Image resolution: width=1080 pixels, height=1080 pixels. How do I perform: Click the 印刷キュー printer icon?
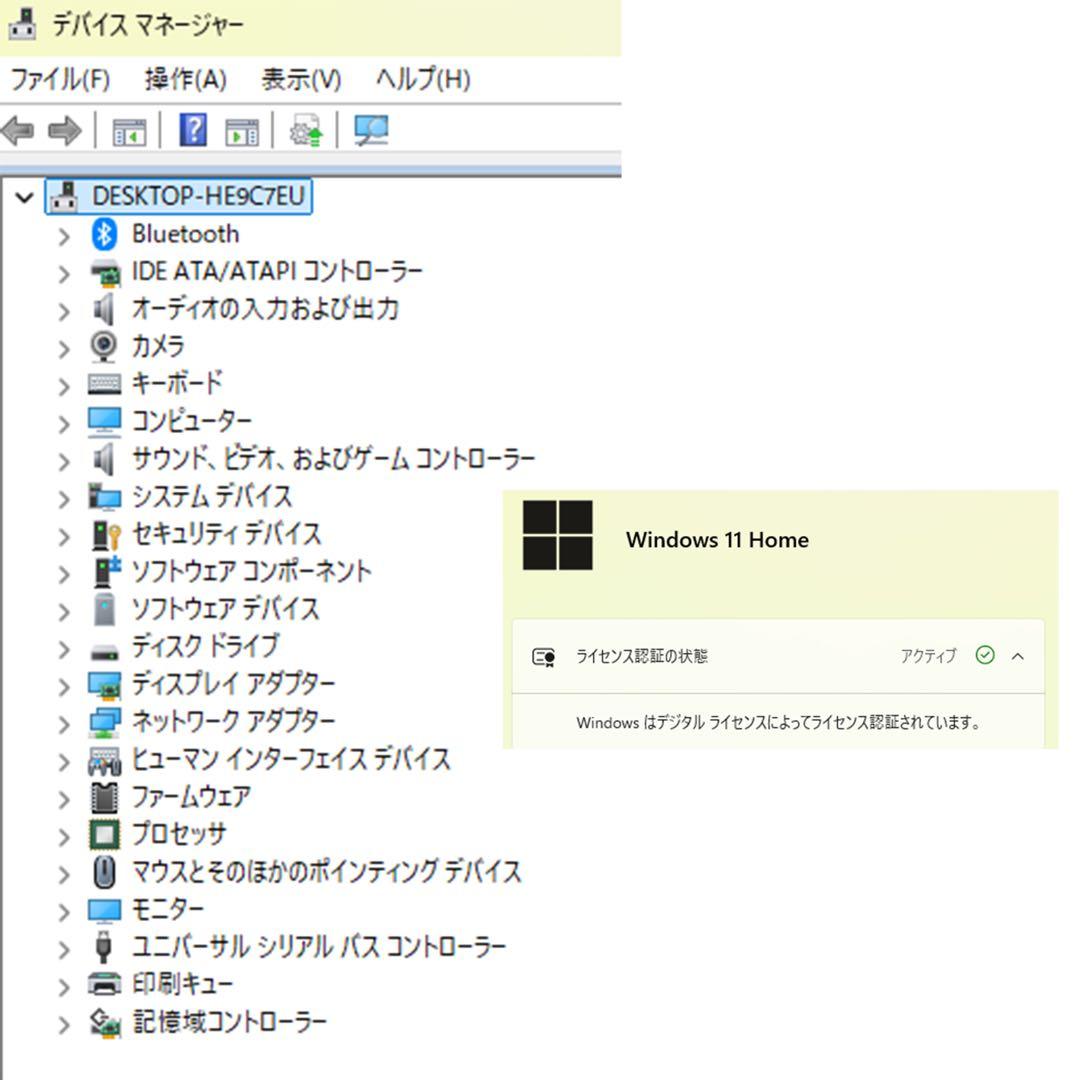[x=103, y=984]
